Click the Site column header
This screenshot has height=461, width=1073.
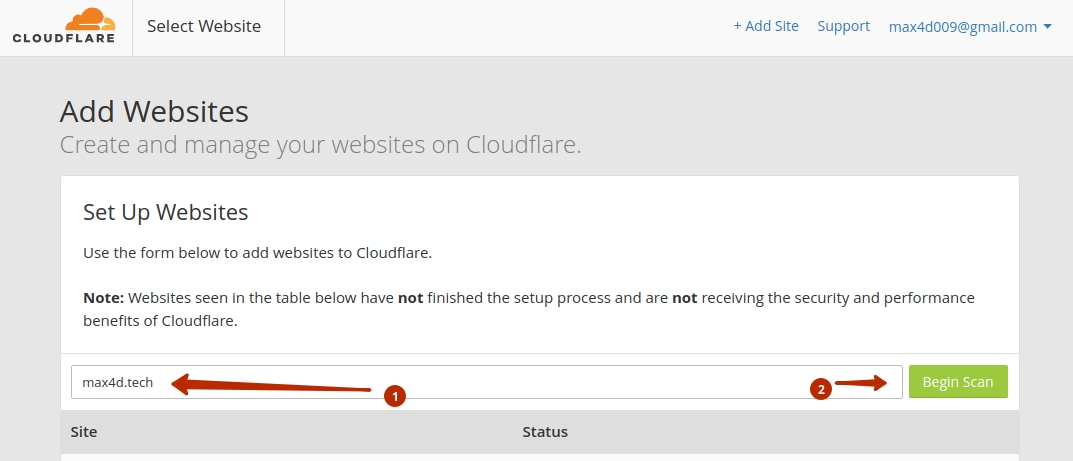tap(83, 432)
